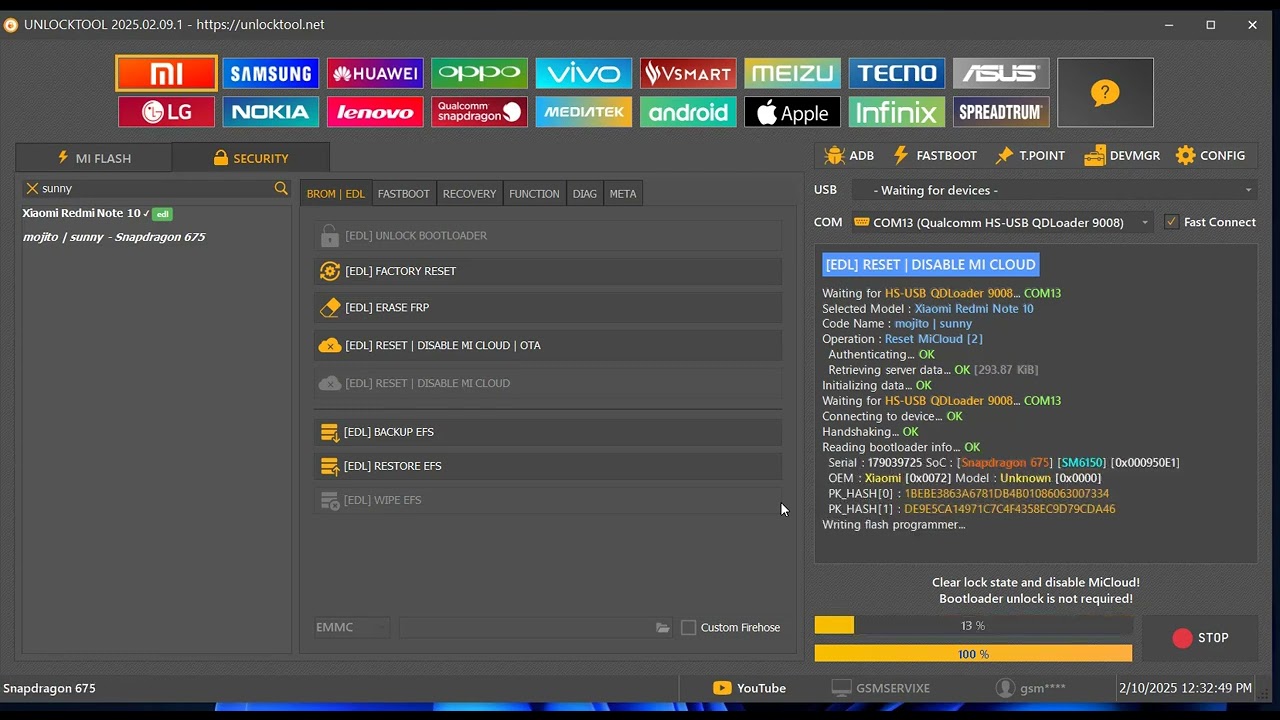Open the DIAG tab
The height and width of the screenshot is (720, 1280).
click(x=585, y=194)
